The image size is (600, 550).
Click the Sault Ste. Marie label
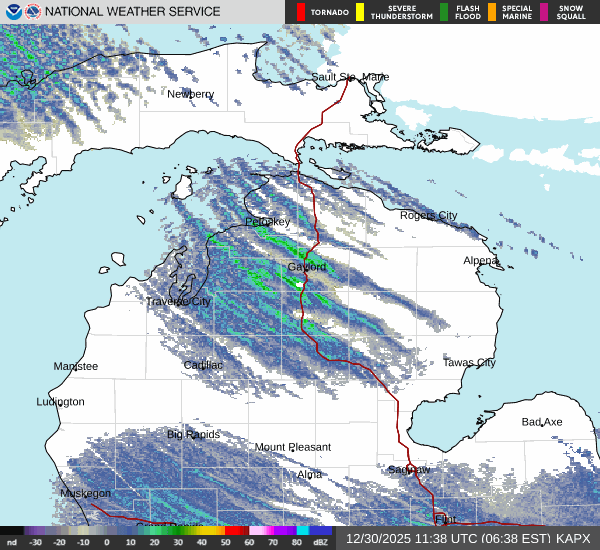click(x=350, y=77)
